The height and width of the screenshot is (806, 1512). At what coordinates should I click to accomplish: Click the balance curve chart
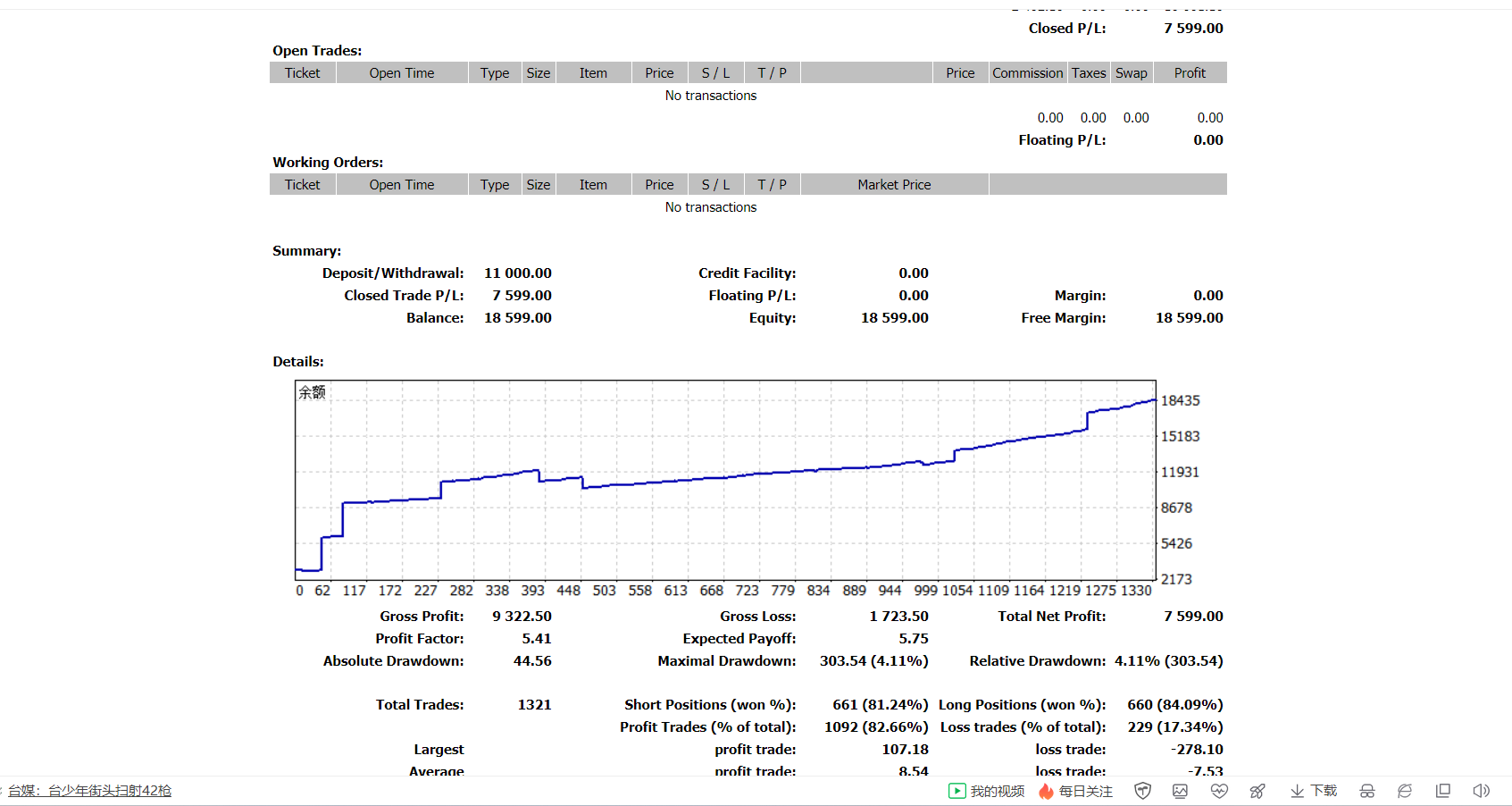pos(725,480)
